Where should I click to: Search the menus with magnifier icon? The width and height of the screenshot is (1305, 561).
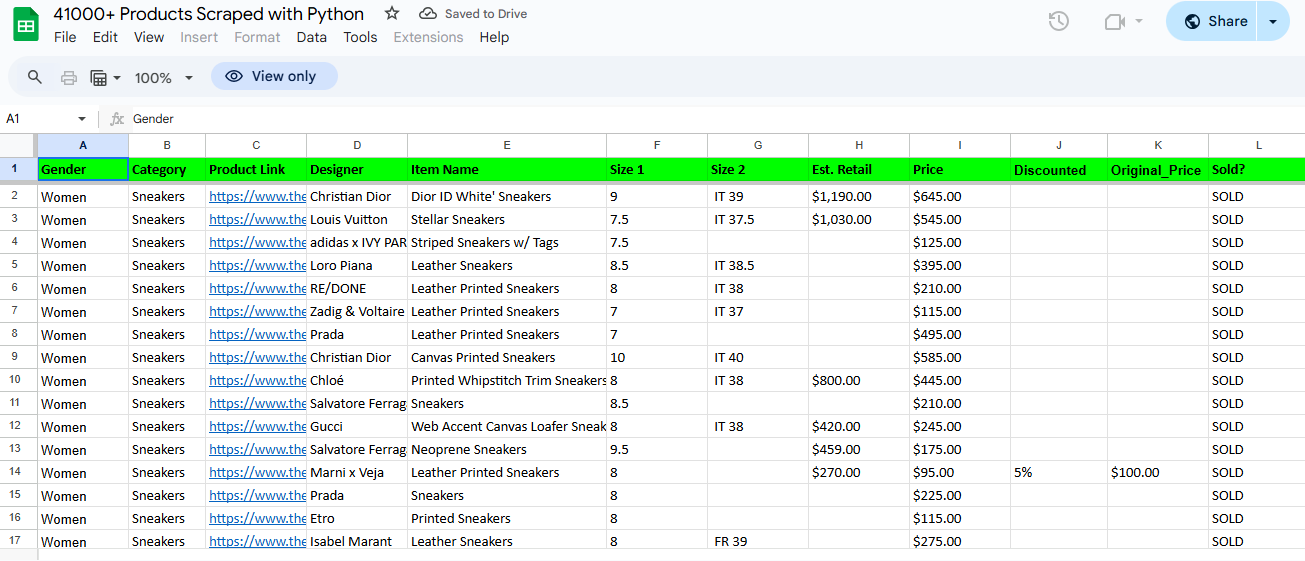click(x=35, y=77)
